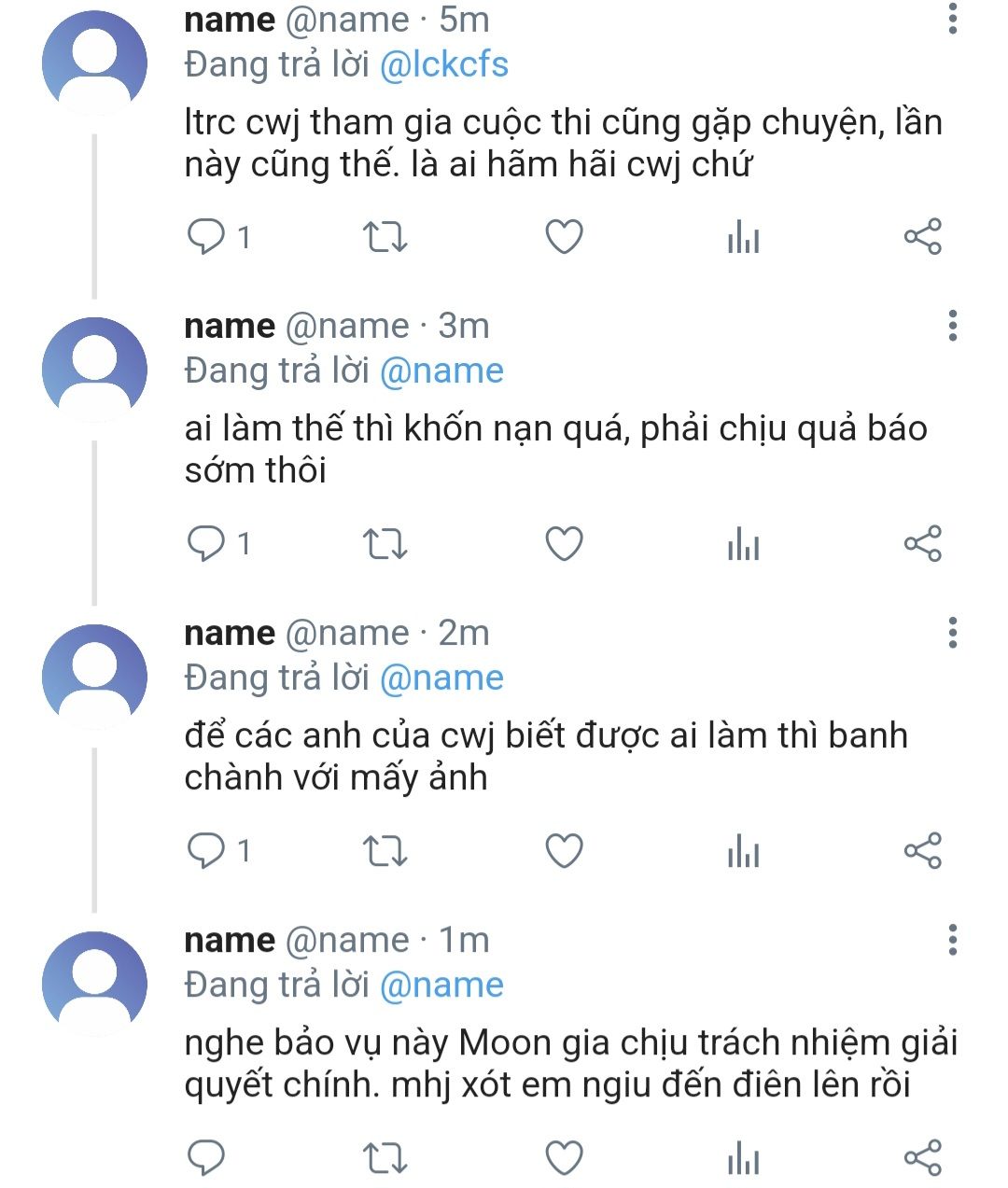Open the 2m-ago tweet's more options menu
This screenshot has height=1188, width=1008.
[952, 633]
